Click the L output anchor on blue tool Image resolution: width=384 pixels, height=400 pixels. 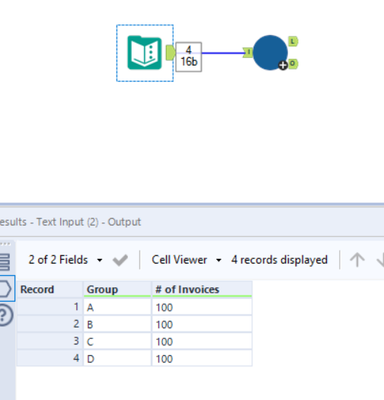293,41
